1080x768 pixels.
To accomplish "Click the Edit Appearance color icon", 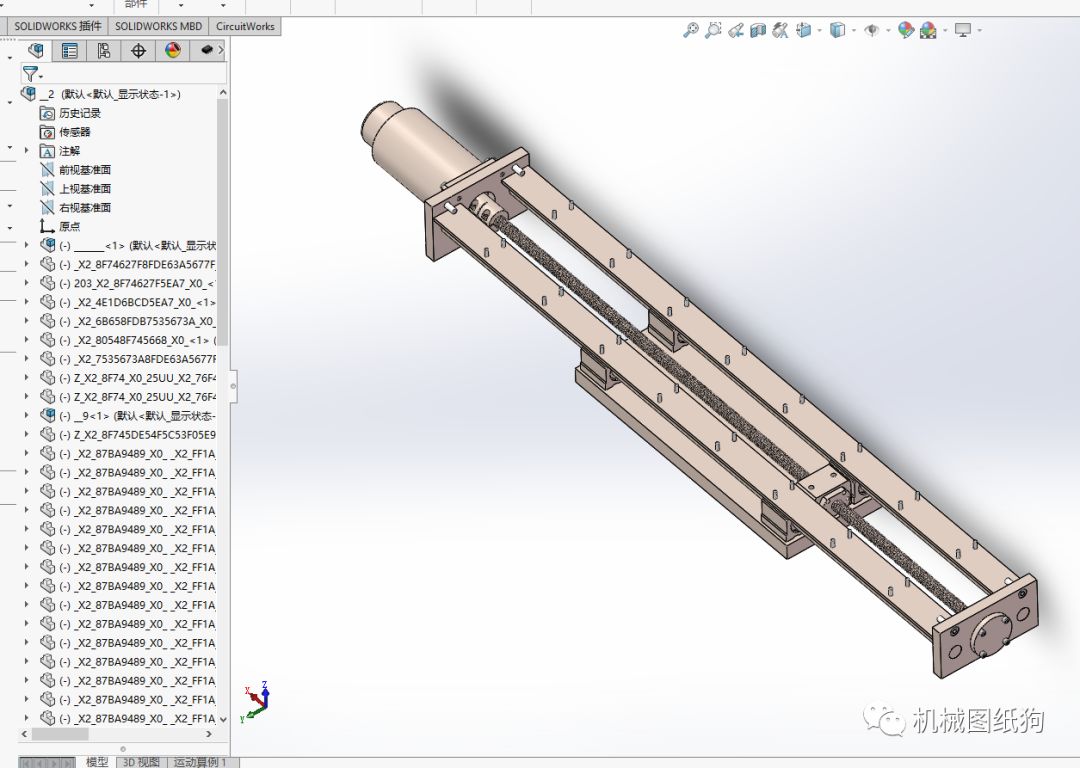I will pos(905,30).
